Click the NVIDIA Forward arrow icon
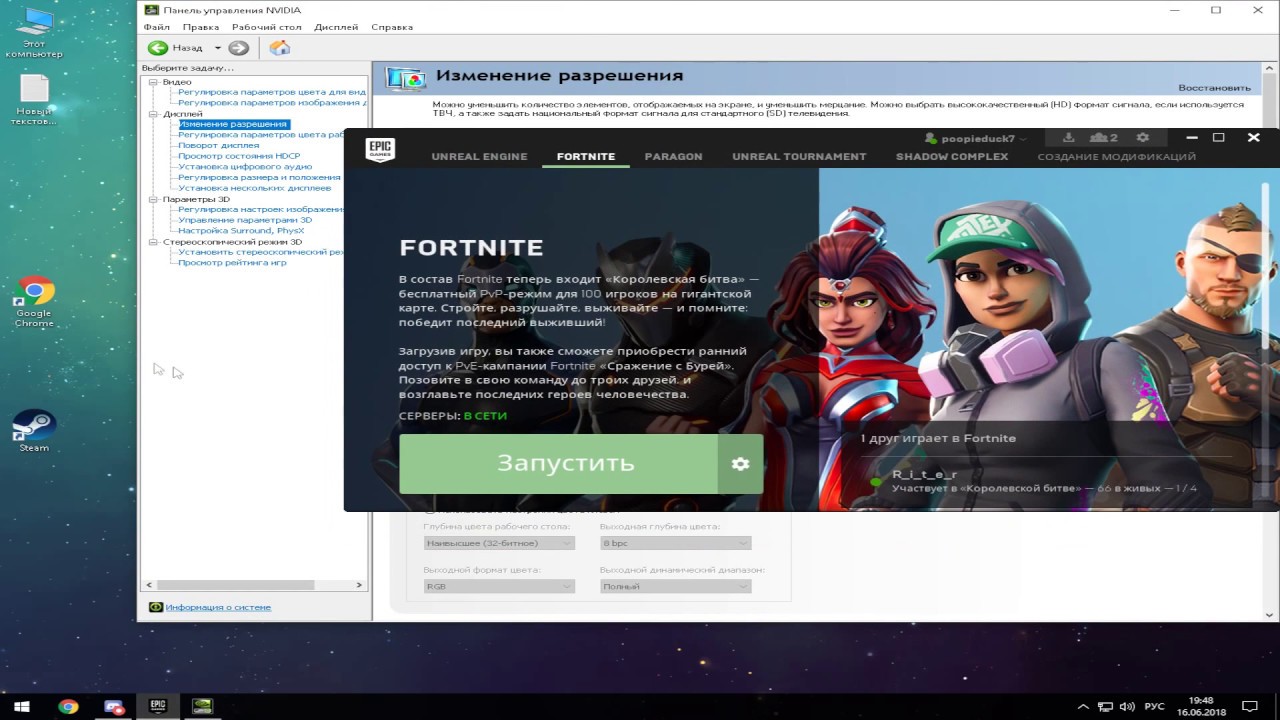This screenshot has height=720, width=1280. [x=238, y=47]
